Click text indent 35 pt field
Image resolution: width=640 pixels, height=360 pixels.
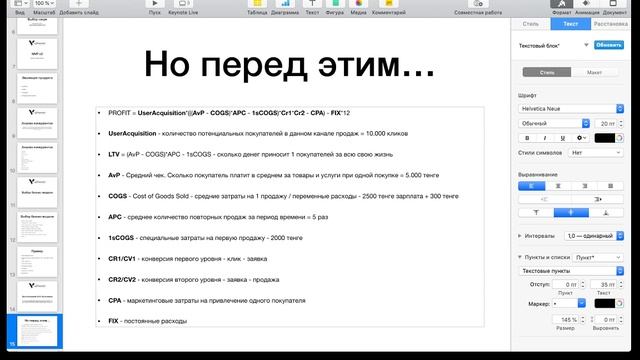[x=604, y=284]
